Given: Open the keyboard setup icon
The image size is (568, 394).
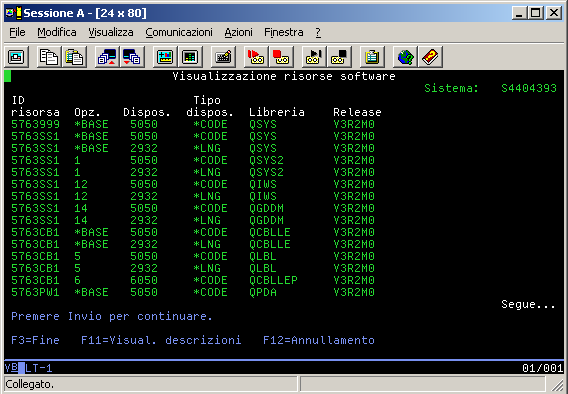Looking at the screenshot, I should [x=224, y=57].
